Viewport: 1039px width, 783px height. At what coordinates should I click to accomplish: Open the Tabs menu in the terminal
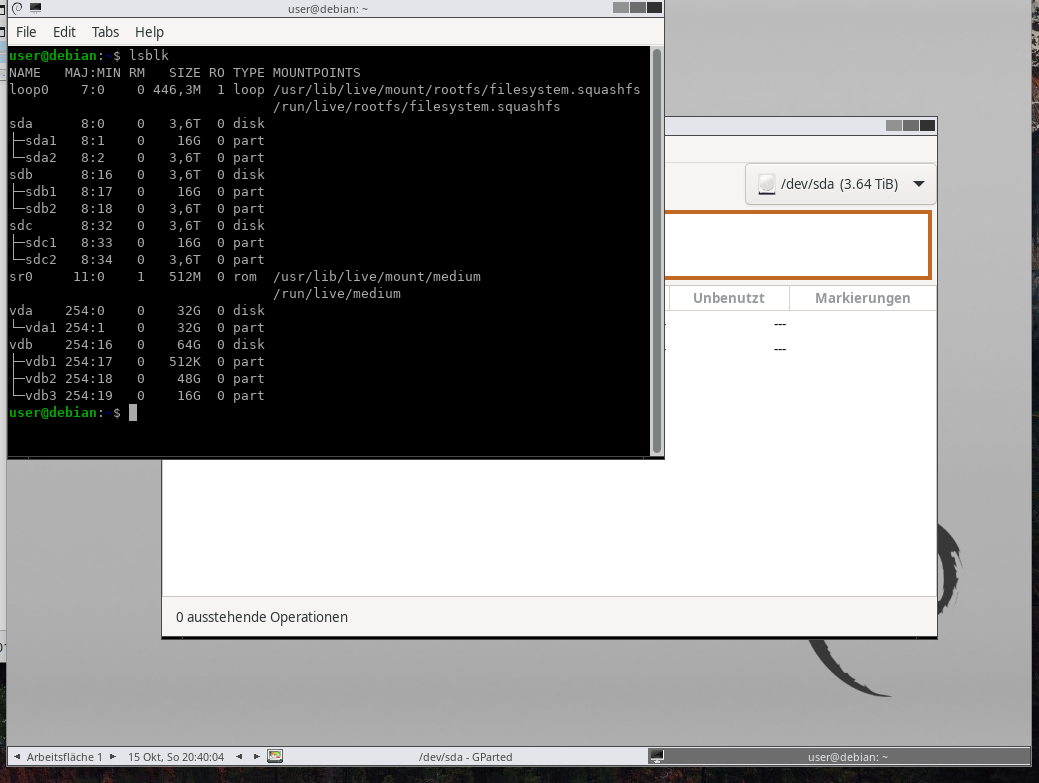(x=105, y=32)
